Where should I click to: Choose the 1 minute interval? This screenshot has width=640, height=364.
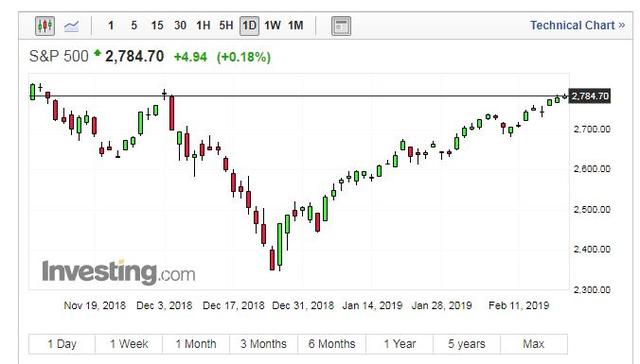111,26
